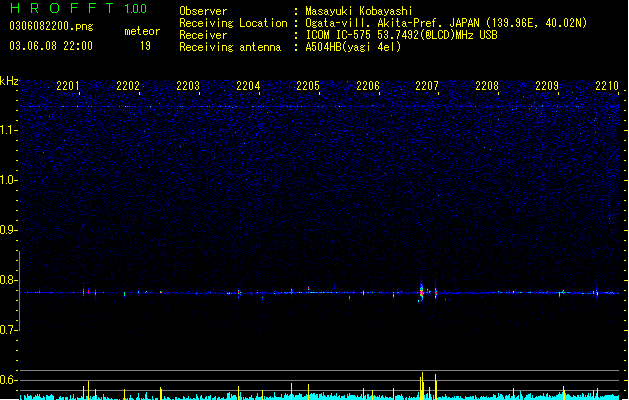Click the 1.0 frequency axis label
Image resolution: width=629 pixels, height=400 pixels.
pos(8,180)
